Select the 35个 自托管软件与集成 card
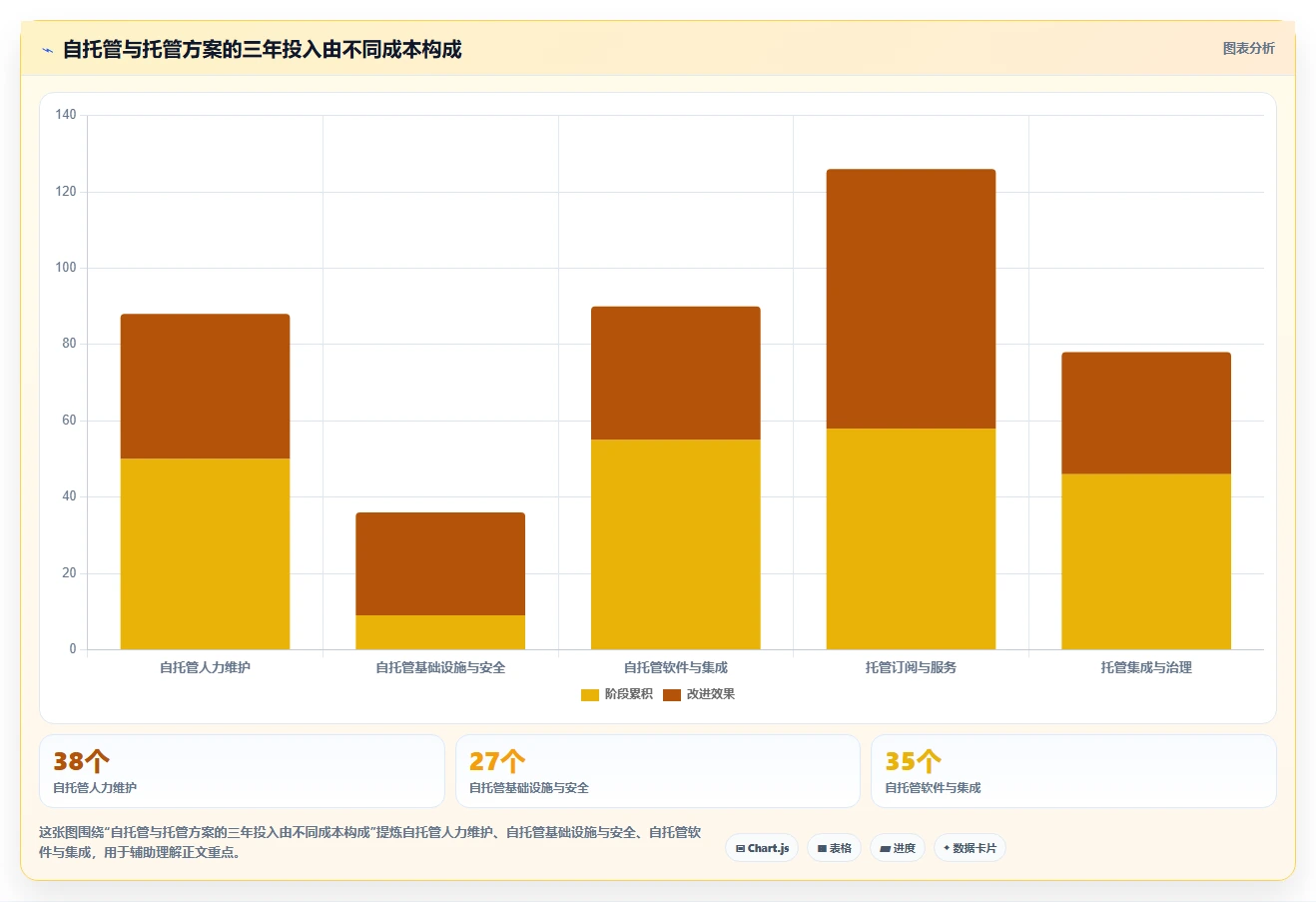1316x902 pixels. point(1073,771)
